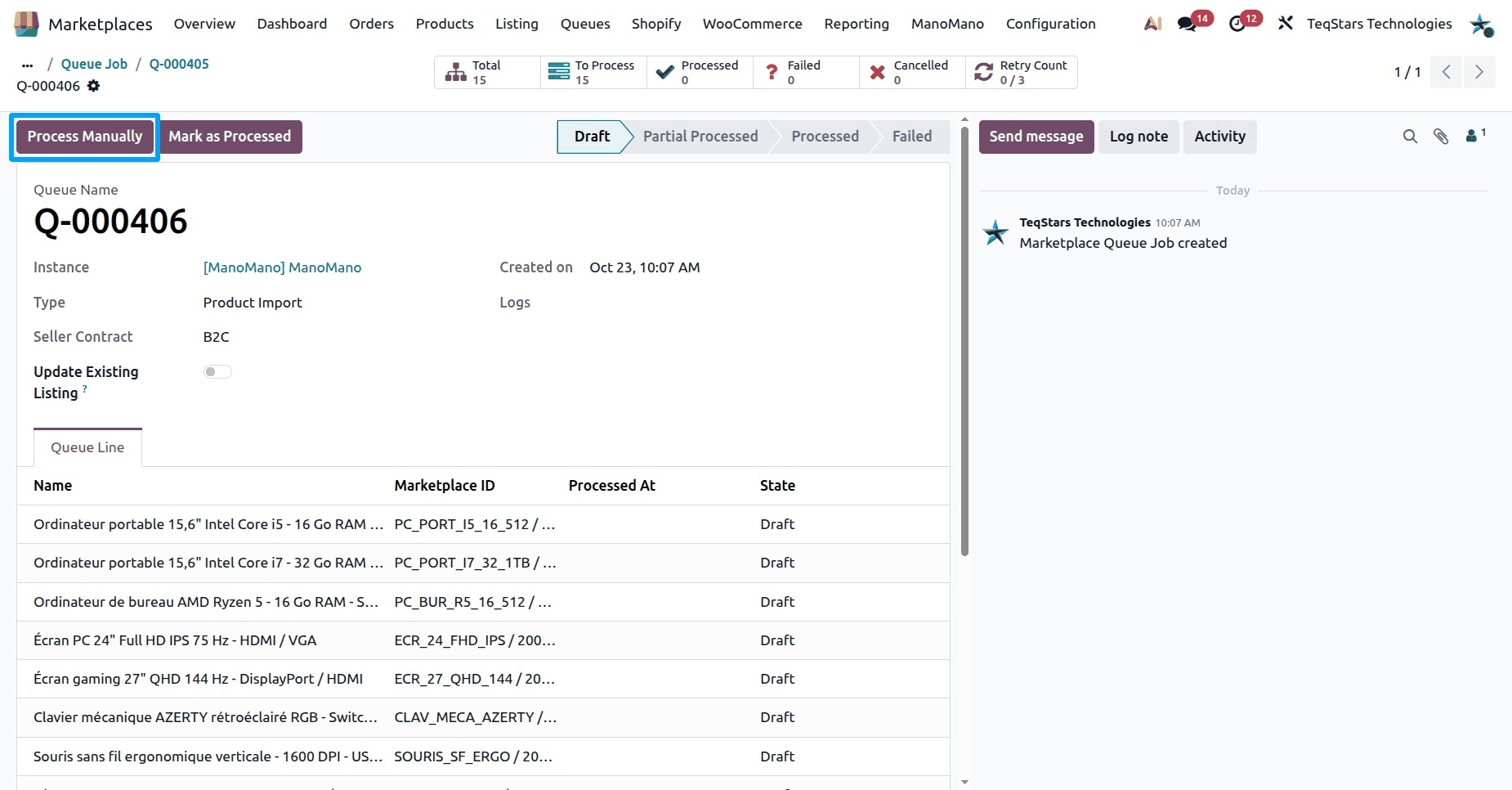Click Mark as Processed button
The width and height of the screenshot is (1512, 790).
230,137
